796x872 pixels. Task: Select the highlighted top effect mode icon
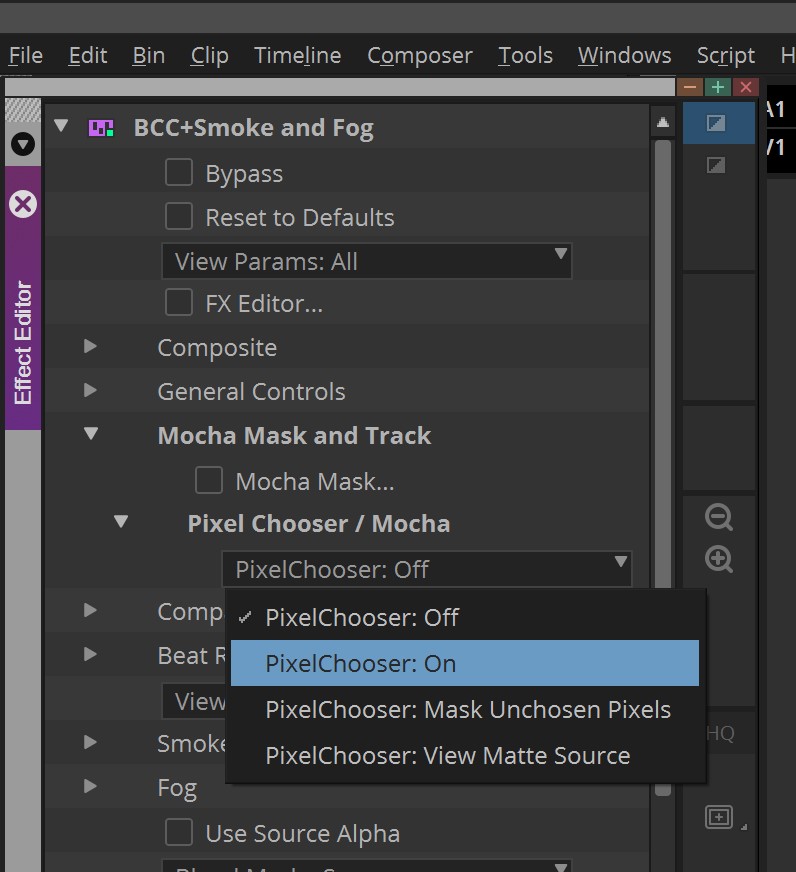click(718, 123)
